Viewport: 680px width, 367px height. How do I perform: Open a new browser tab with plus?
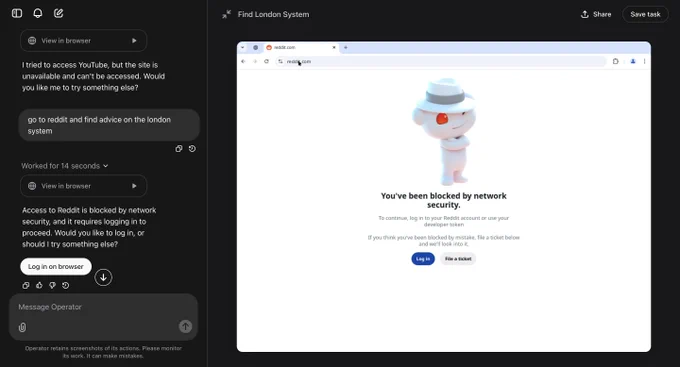(x=346, y=48)
